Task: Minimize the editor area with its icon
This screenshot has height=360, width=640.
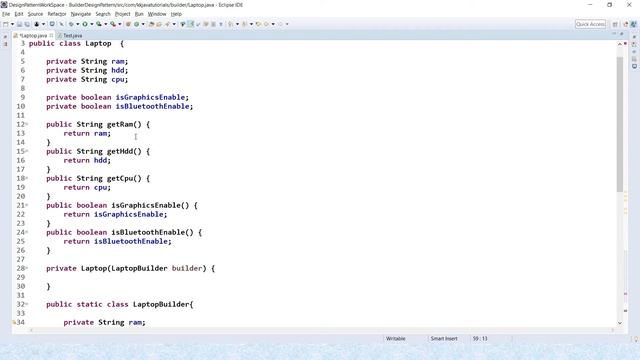Action: coord(614,34)
